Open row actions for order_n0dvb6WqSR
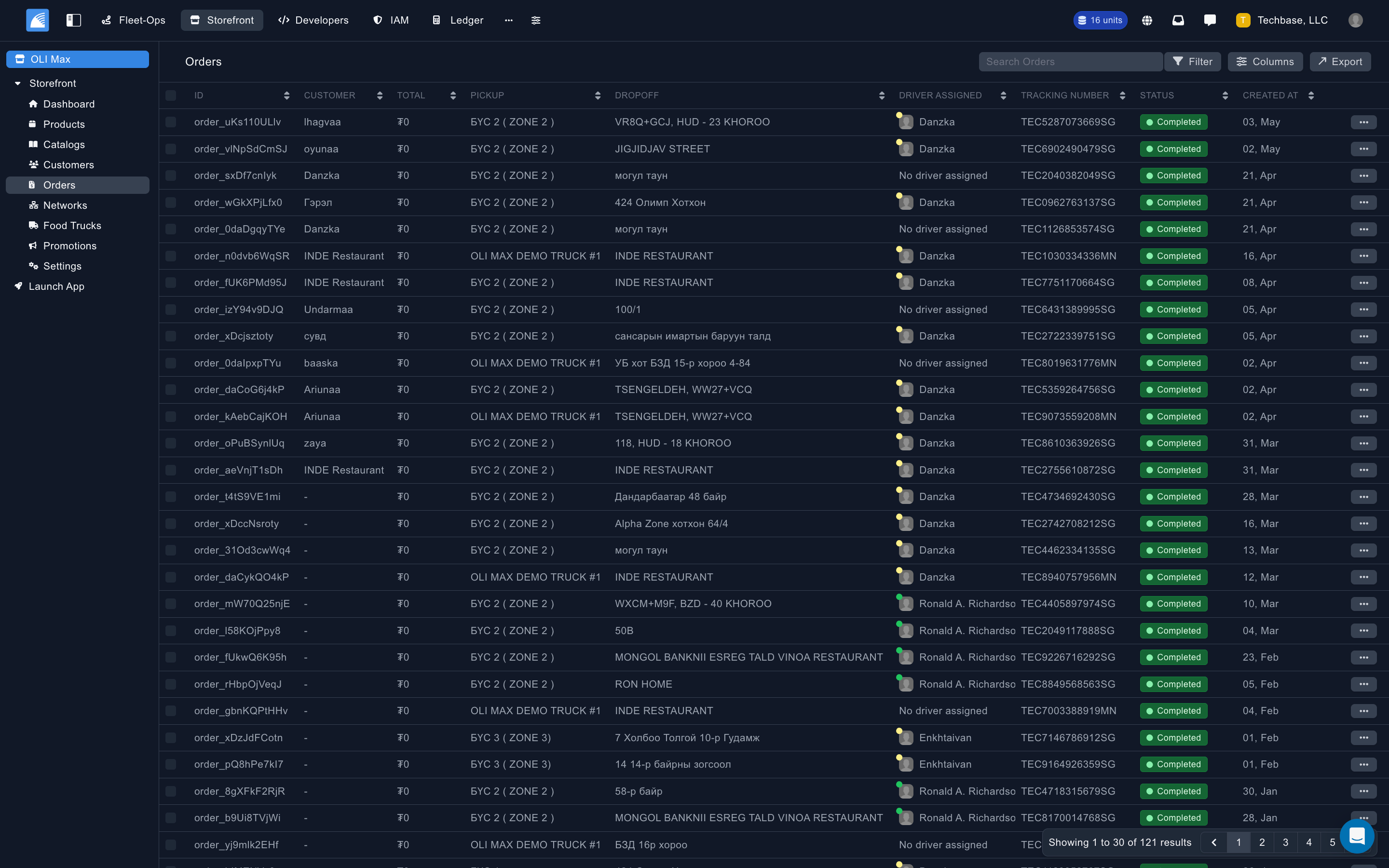 click(1364, 256)
